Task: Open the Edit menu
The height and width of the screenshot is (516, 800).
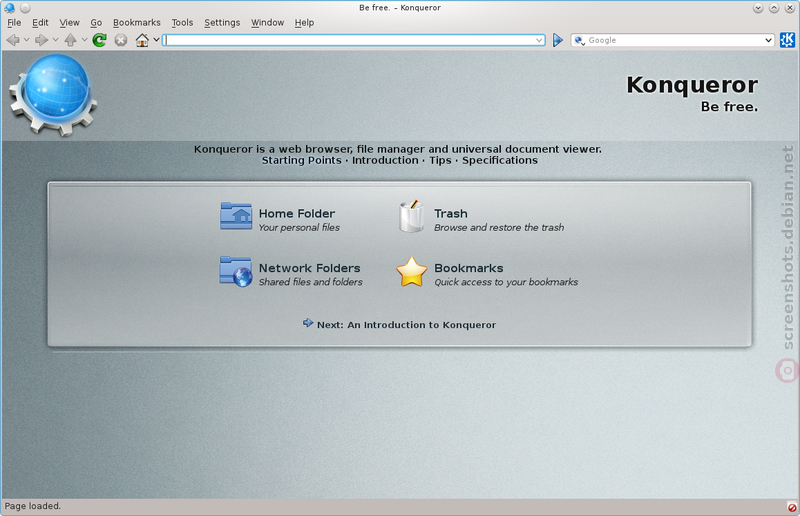Action: (40, 22)
